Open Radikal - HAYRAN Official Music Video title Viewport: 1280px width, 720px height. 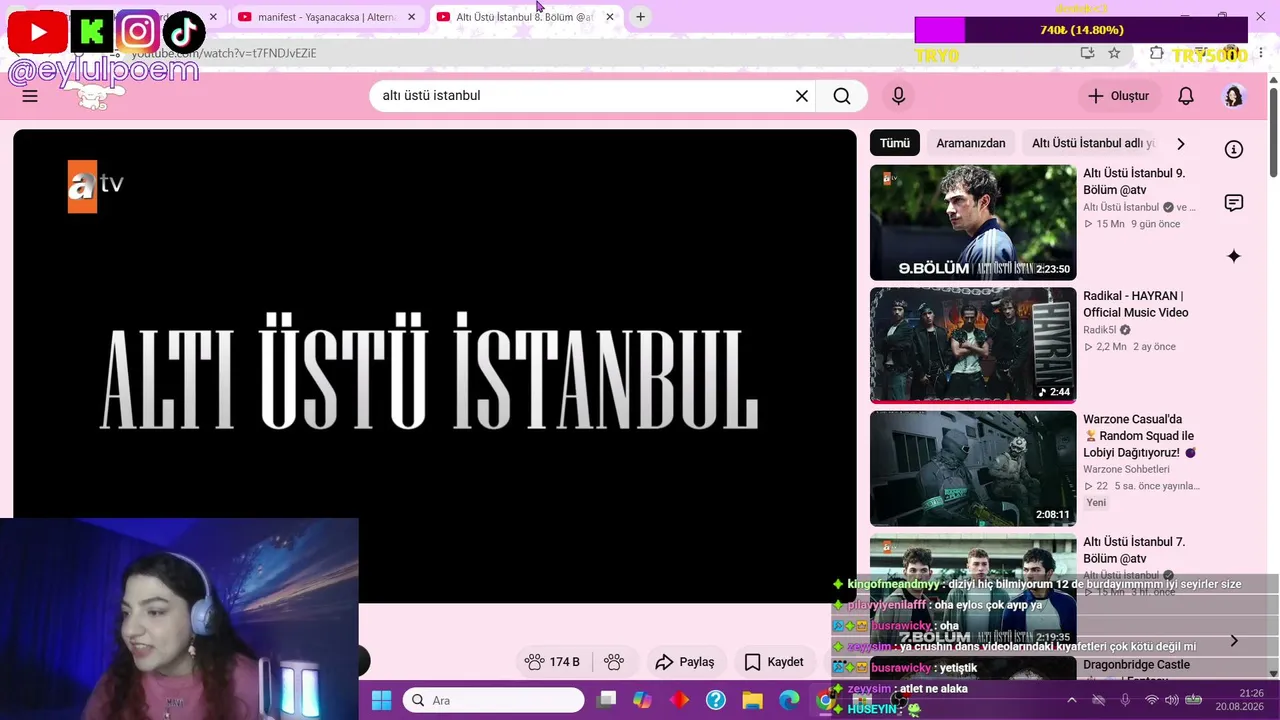click(x=1135, y=304)
